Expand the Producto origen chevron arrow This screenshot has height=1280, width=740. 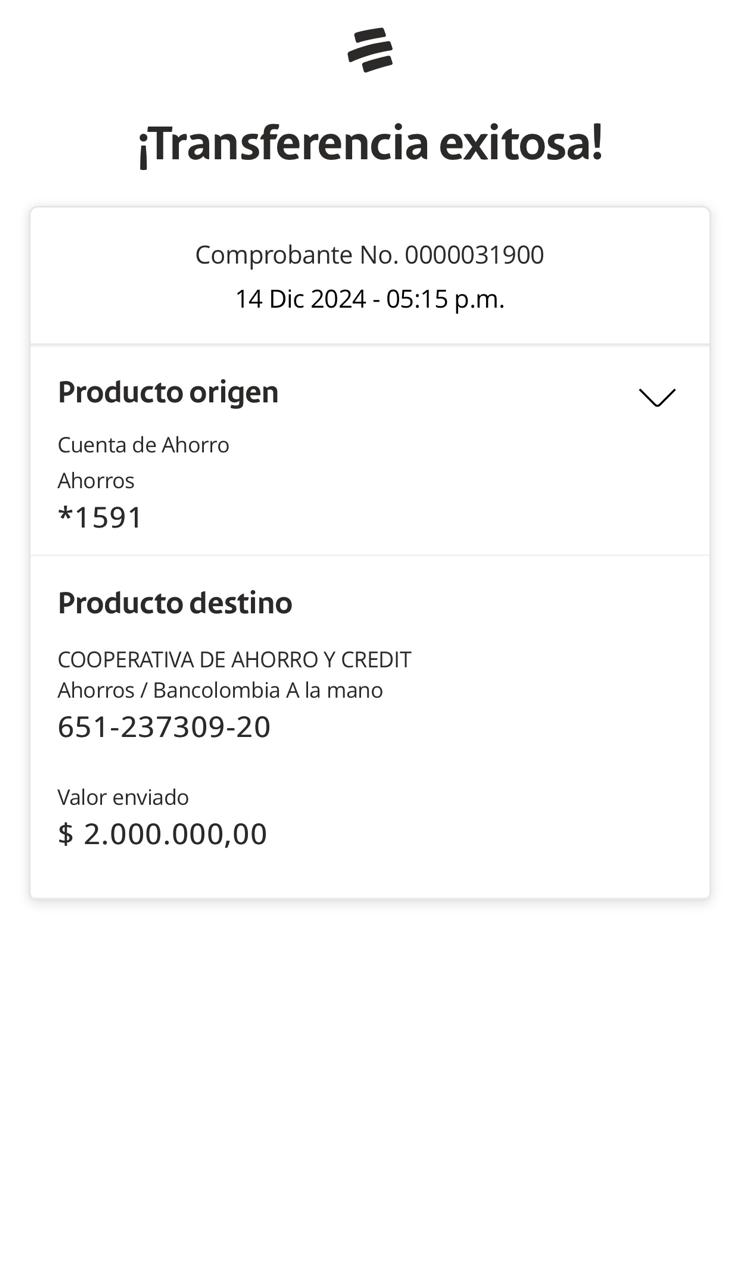[x=657, y=397]
